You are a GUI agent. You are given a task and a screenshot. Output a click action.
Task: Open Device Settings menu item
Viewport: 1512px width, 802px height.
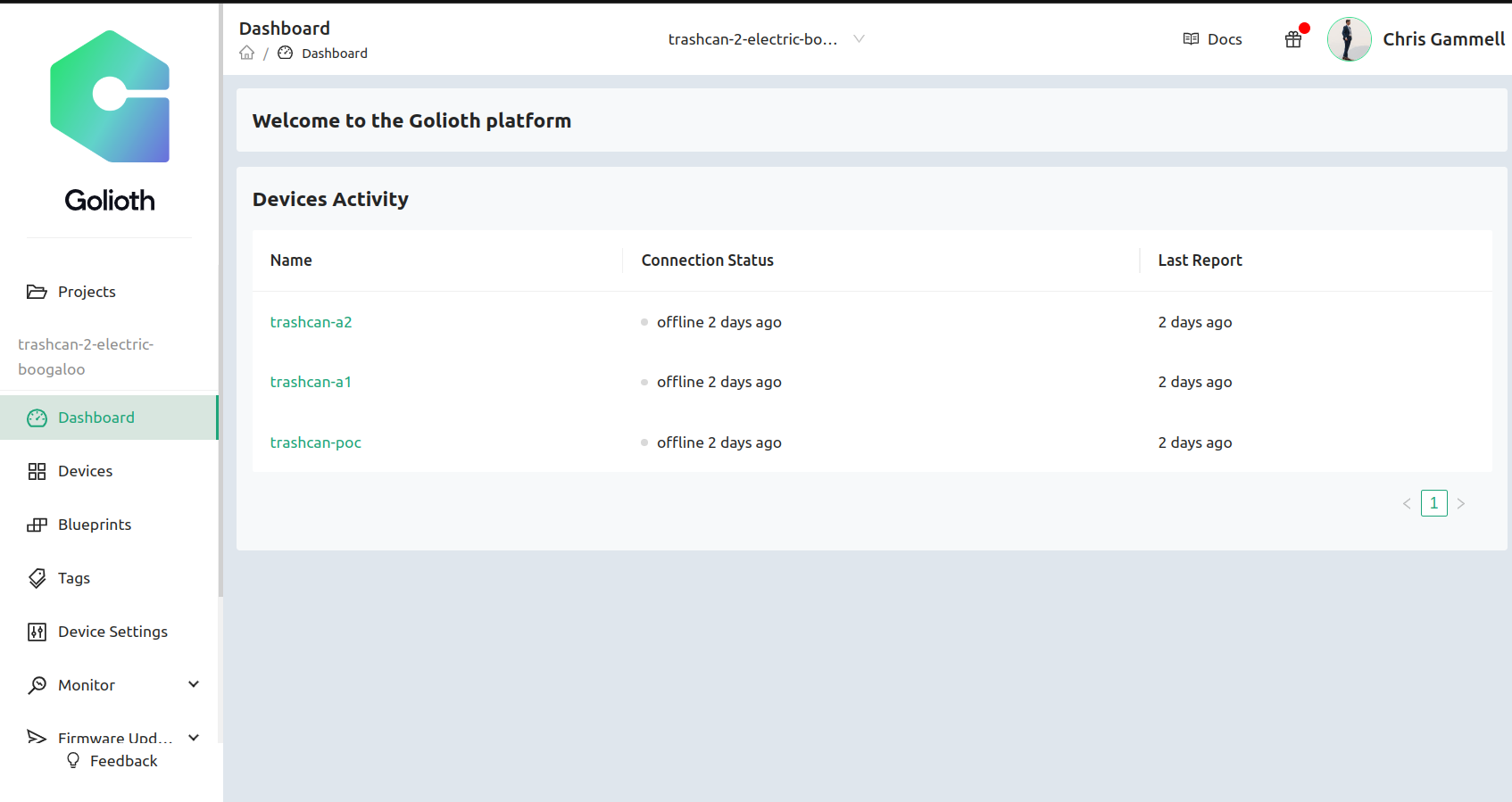[x=109, y=632]
